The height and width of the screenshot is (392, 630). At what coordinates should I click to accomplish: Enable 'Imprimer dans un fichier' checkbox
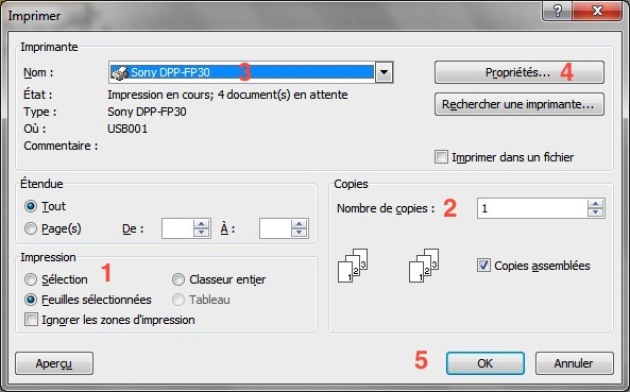click(441, 157)
